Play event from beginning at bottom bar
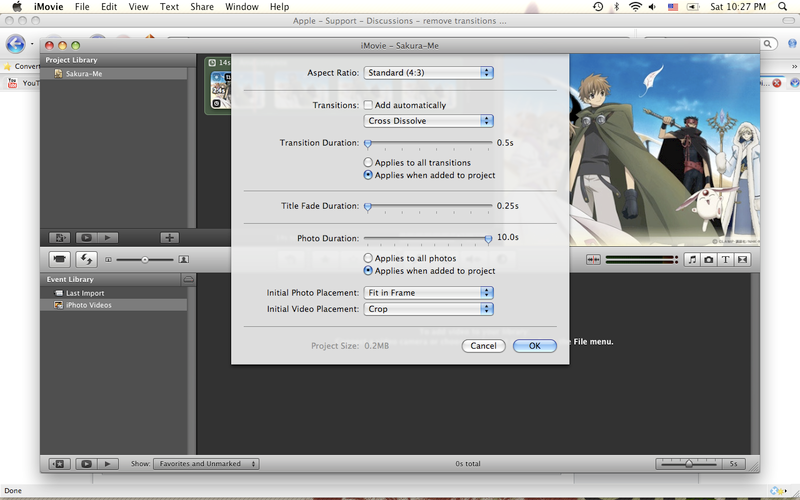Screen dimensions: 800x500 [107, 464]
